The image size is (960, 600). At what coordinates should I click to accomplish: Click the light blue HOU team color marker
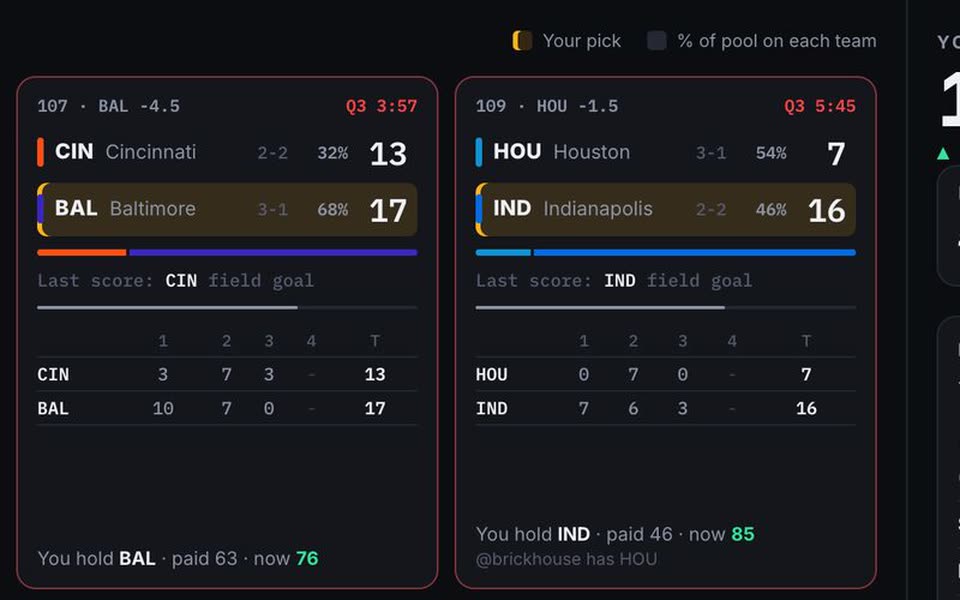479,152
